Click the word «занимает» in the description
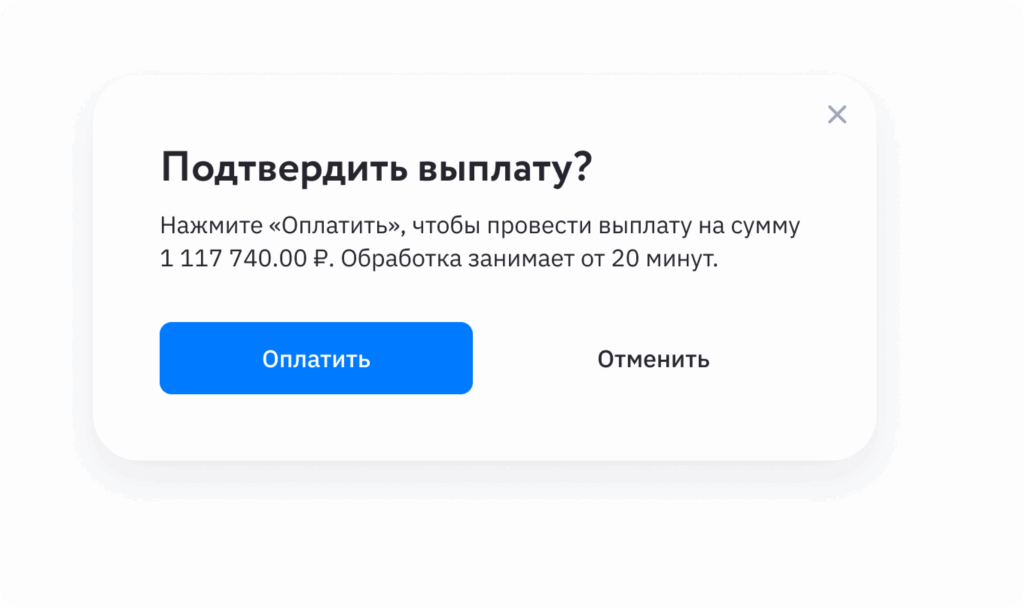The height and width of the screenshot is (608, 1024). [x=507, y=261]
